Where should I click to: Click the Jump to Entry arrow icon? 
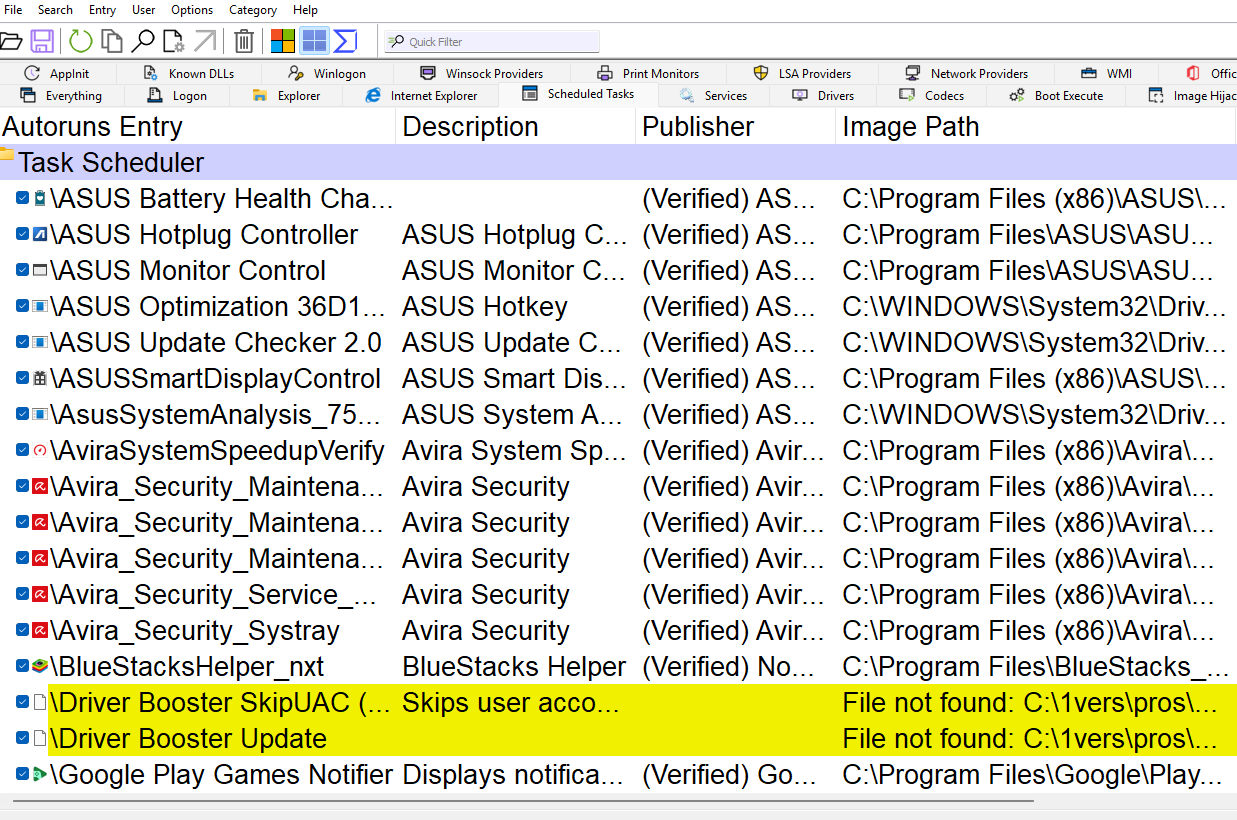205,41
